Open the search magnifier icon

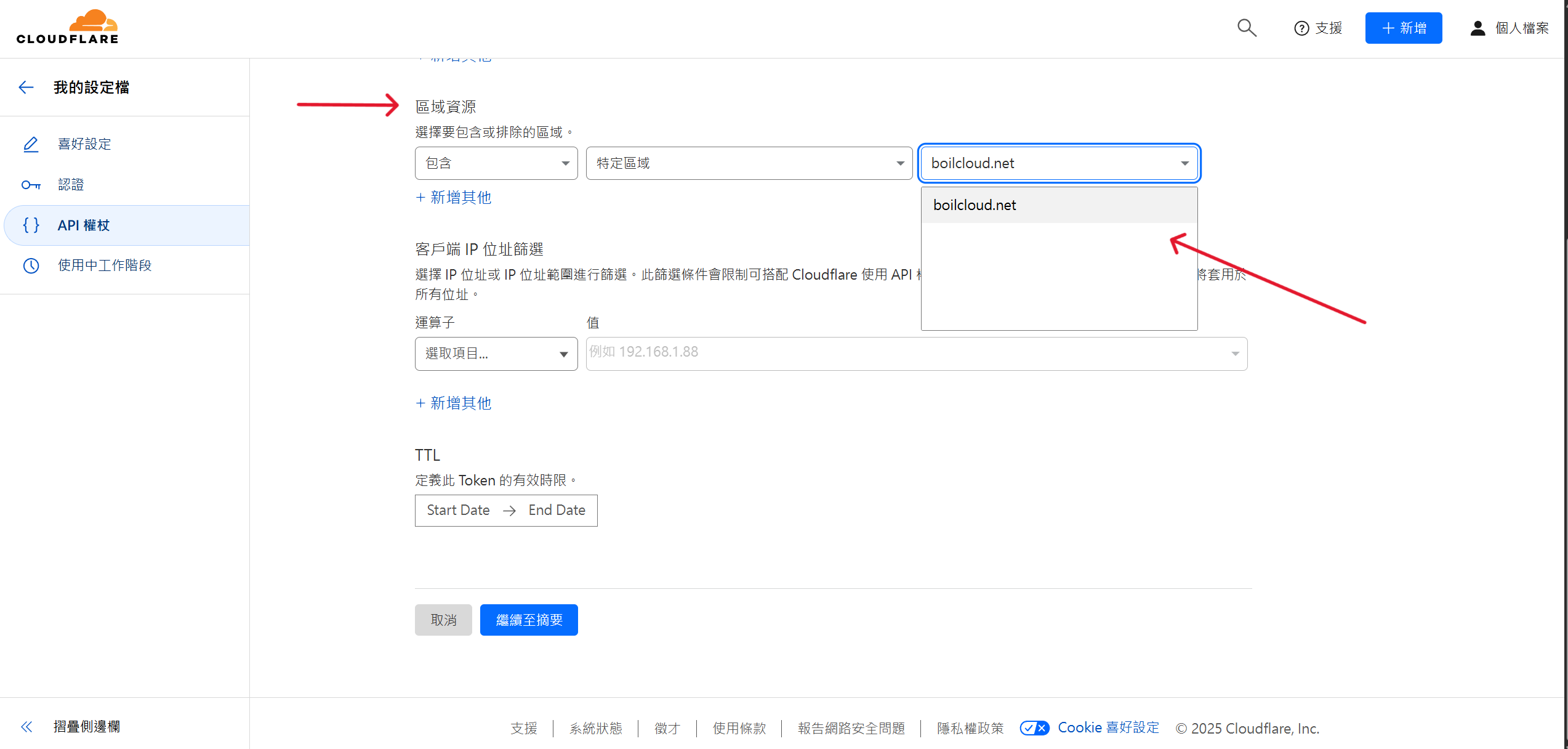pos(1247,28)
